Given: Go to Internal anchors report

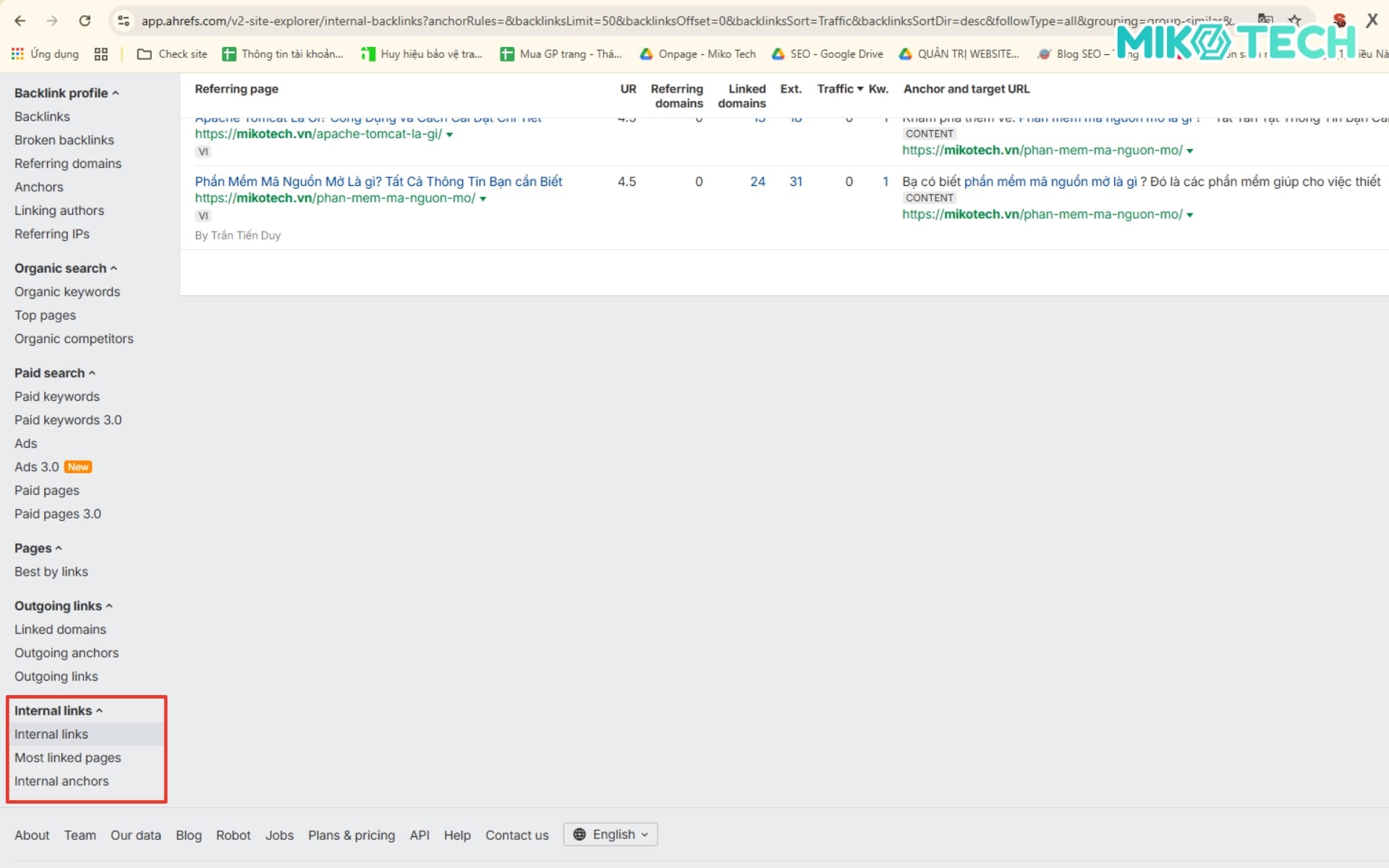Looking at the screenshot, I should point(61,781).
